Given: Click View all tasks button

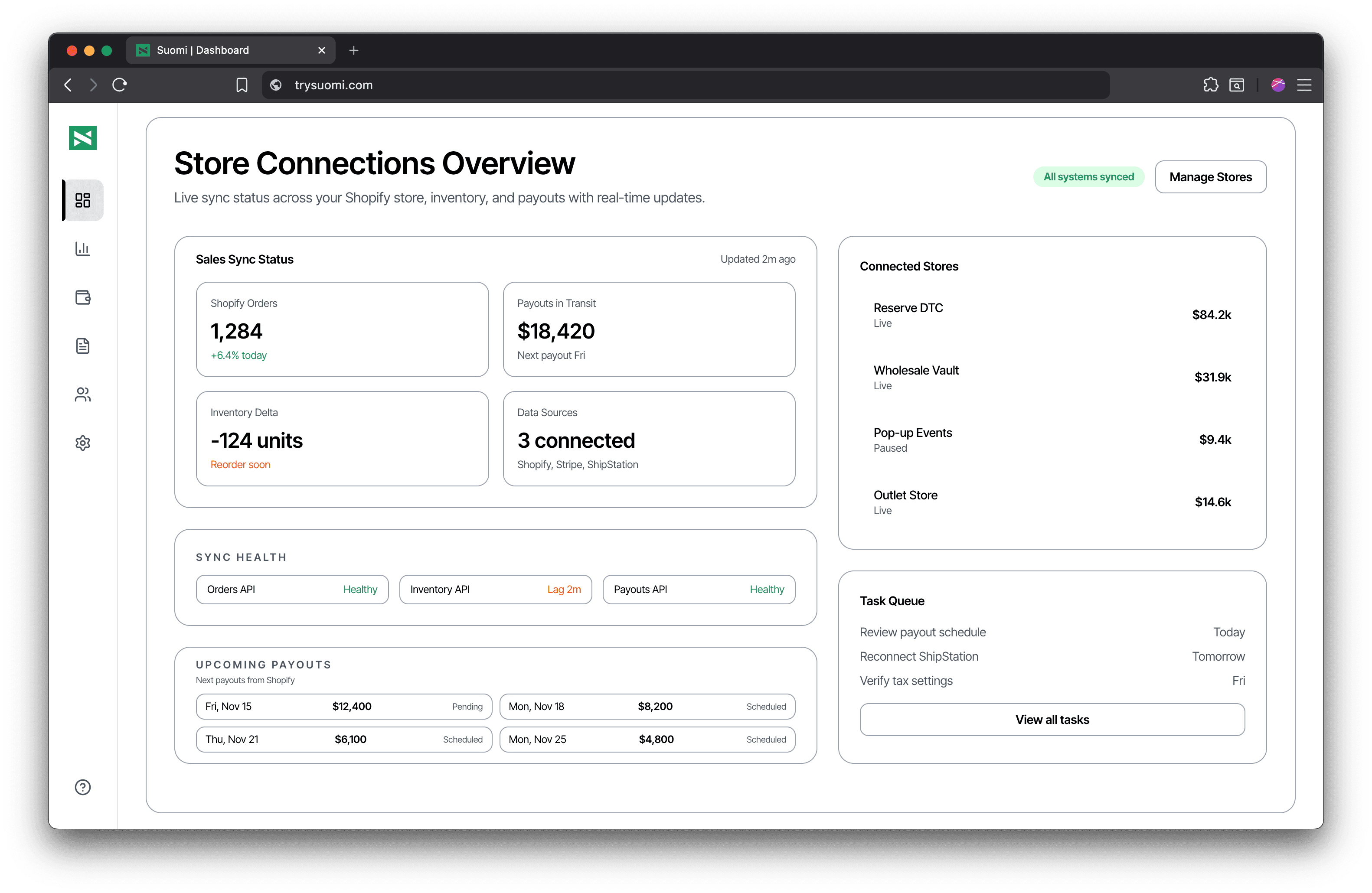Looking at the screenshot, I should tap(1052, 720).
